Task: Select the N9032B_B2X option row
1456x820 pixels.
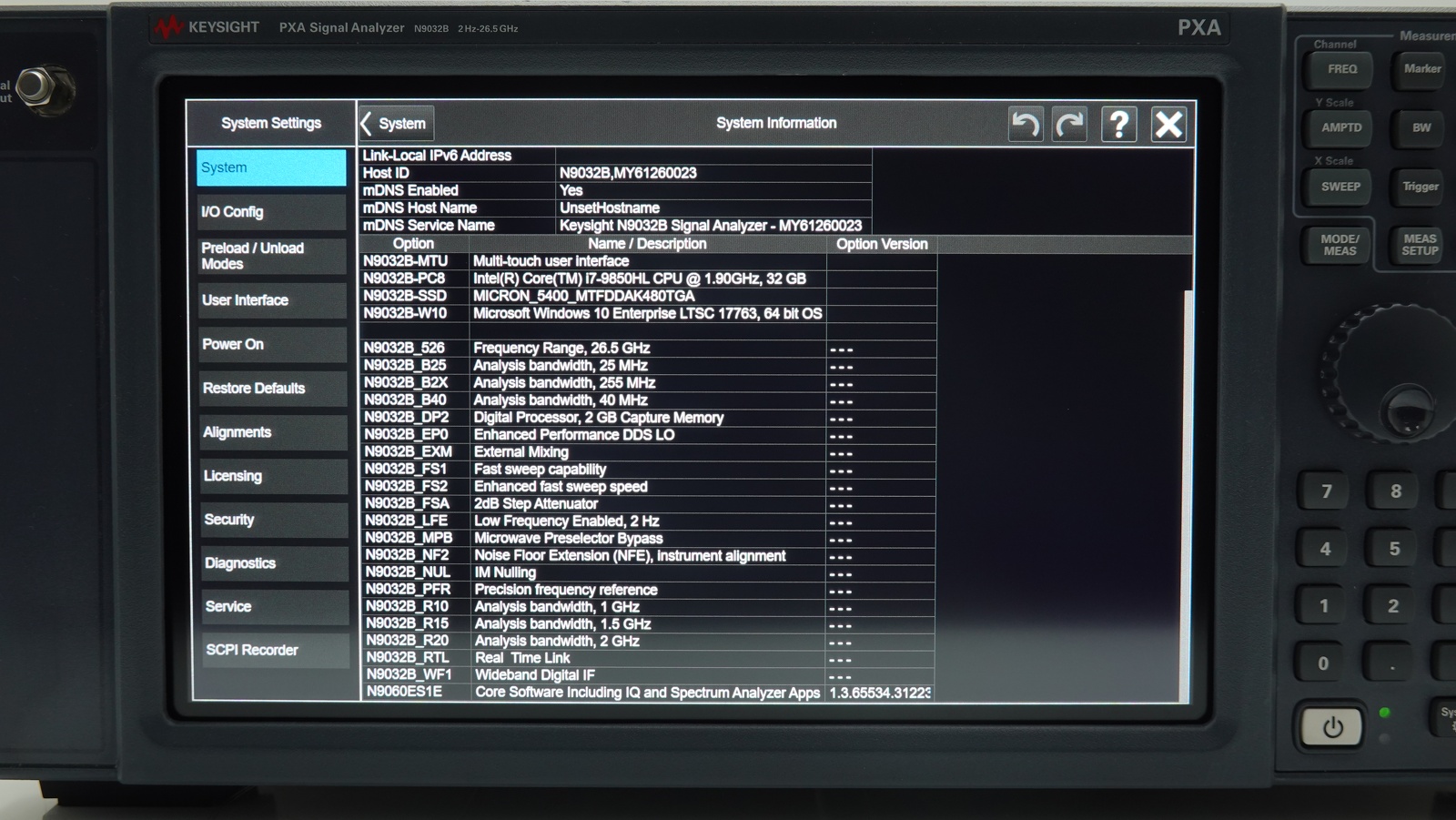Action: [648, 382]
